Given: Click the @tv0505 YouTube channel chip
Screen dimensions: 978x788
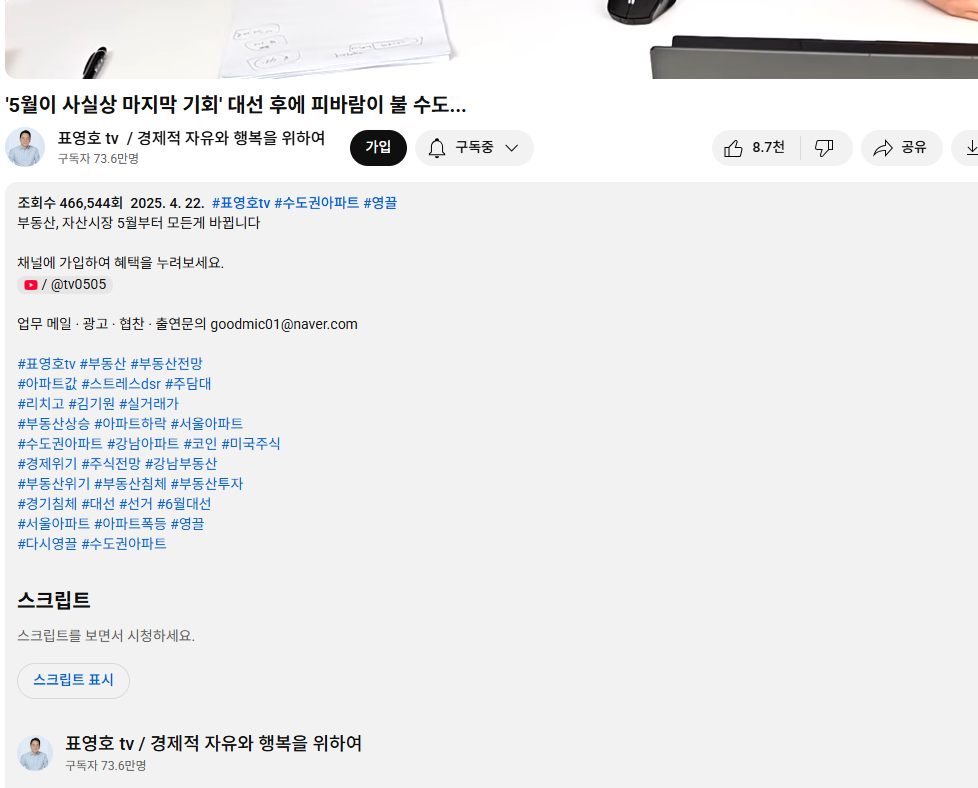Looking at the screenshot, I should [x=65, y=285].
